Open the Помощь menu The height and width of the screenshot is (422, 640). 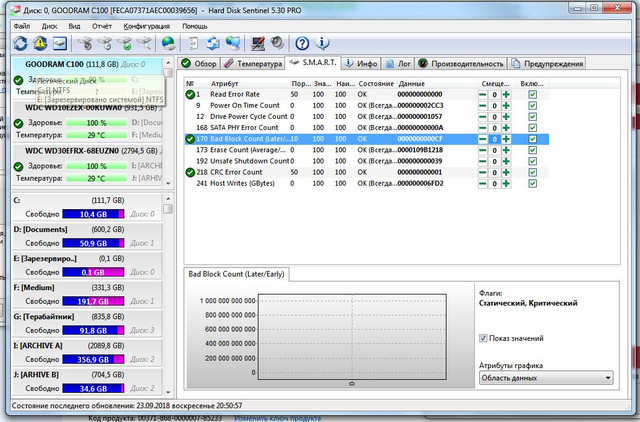click(x=195, y=26)
